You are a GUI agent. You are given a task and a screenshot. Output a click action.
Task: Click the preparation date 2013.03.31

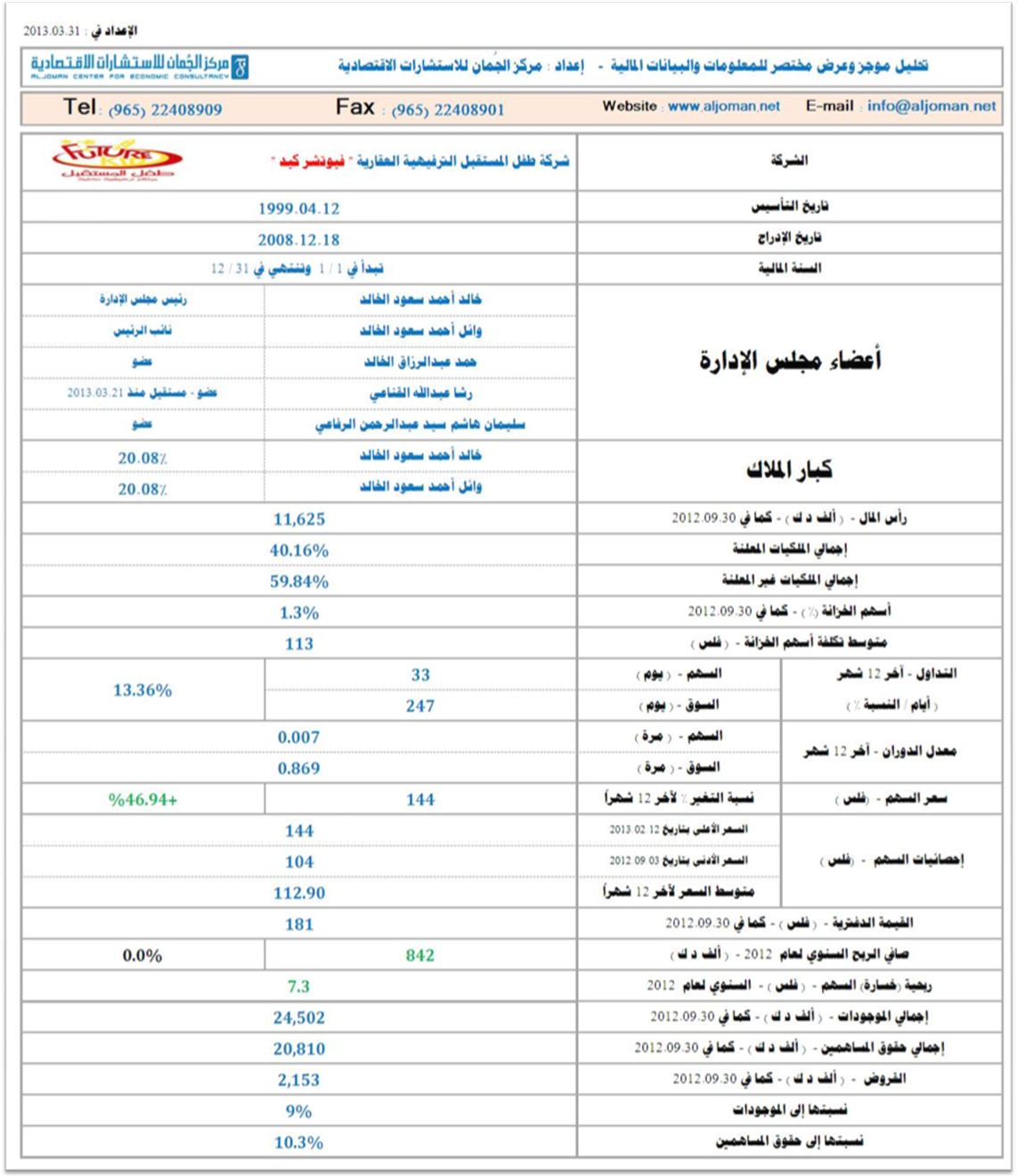pos(52,31)
